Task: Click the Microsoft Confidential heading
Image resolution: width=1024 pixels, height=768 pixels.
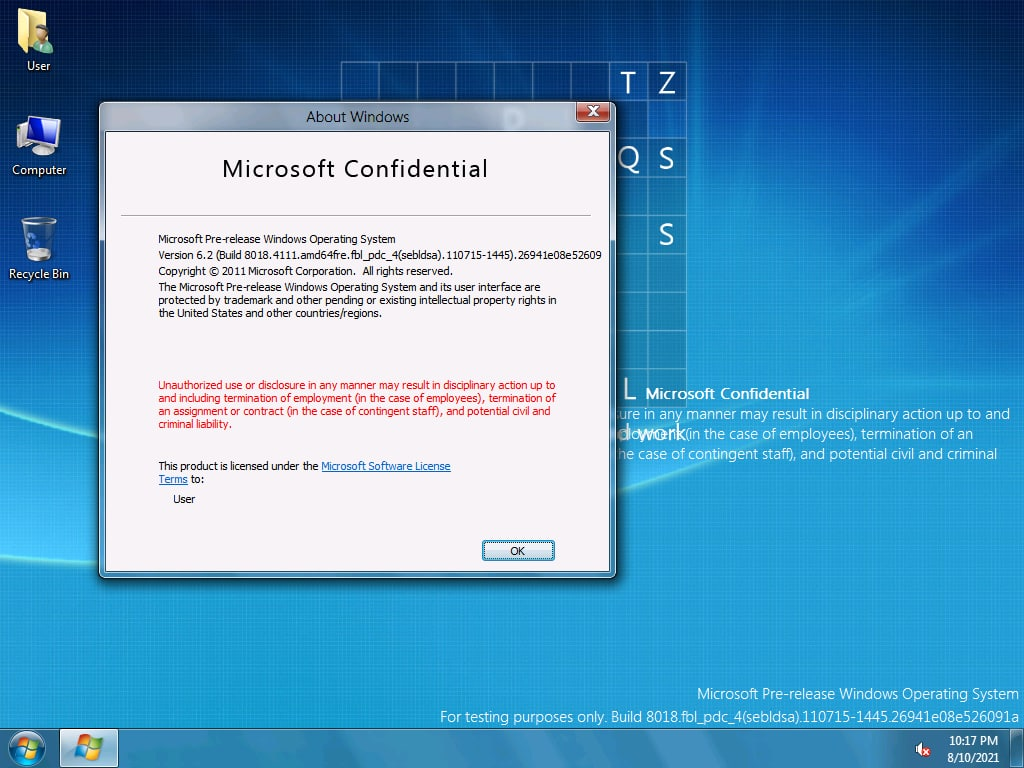Action: 355,168
